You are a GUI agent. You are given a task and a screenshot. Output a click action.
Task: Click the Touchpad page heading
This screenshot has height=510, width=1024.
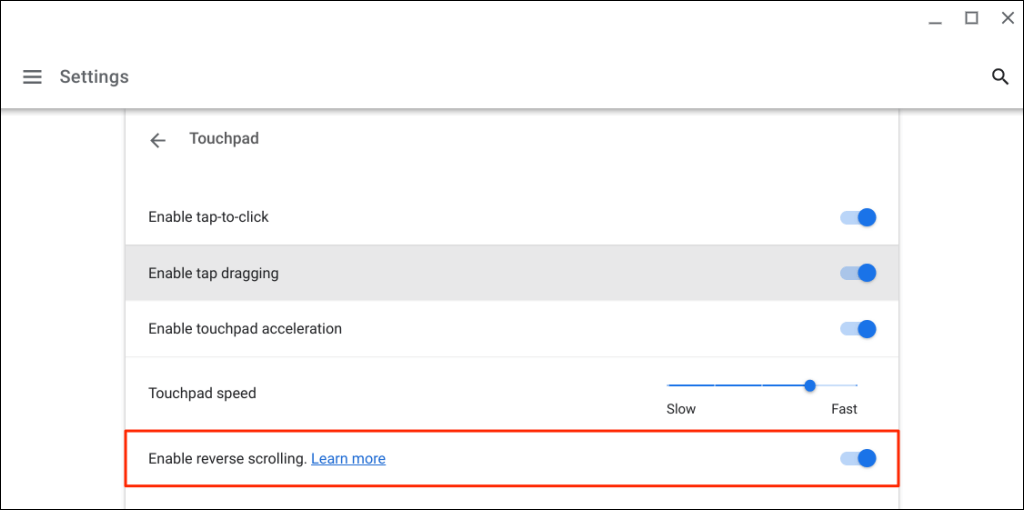click(x=224, y=139)
